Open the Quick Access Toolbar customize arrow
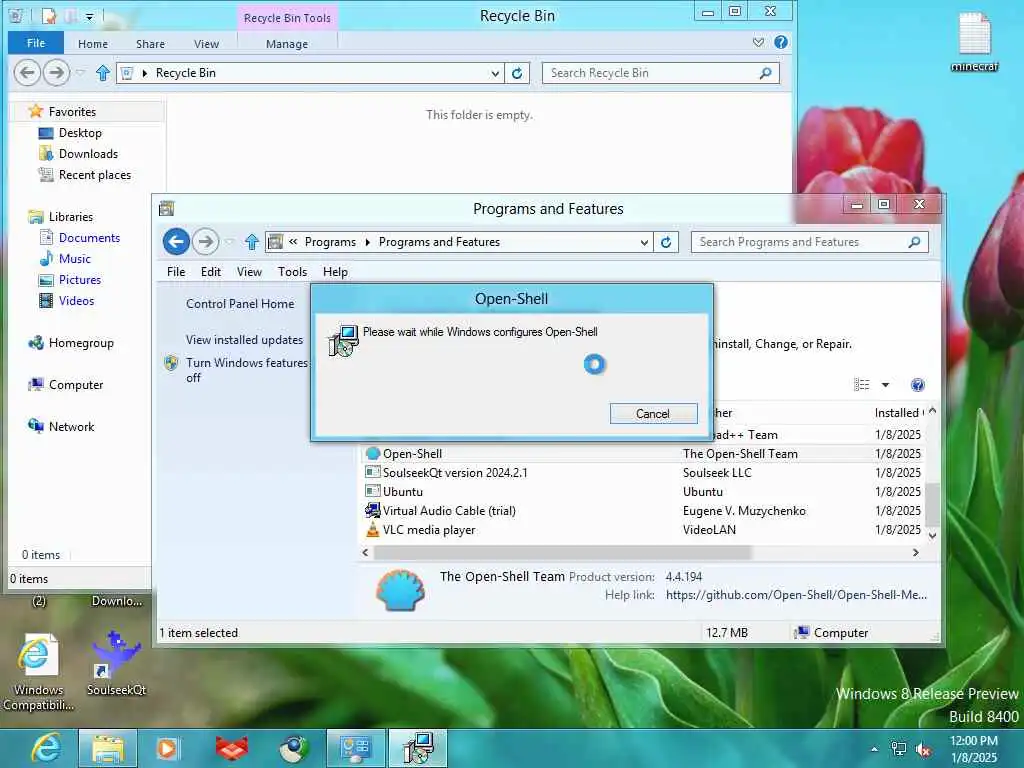Screen dimensions: 1024x768 pyautogui.click(x=89, y=16)
